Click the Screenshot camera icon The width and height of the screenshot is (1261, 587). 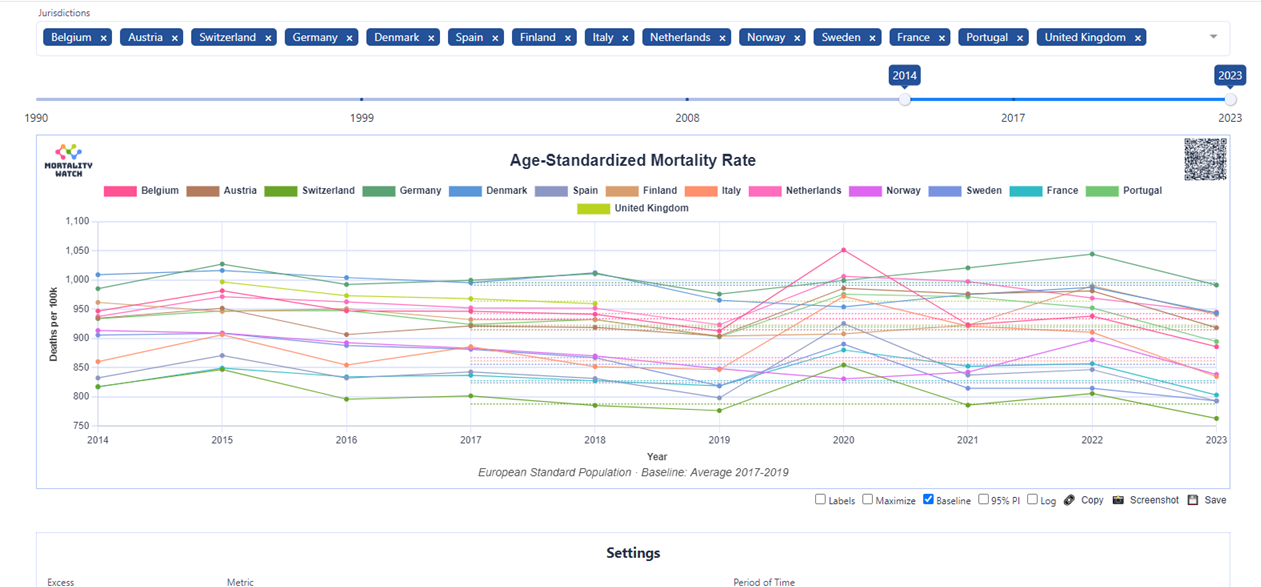click(1119, 500)
